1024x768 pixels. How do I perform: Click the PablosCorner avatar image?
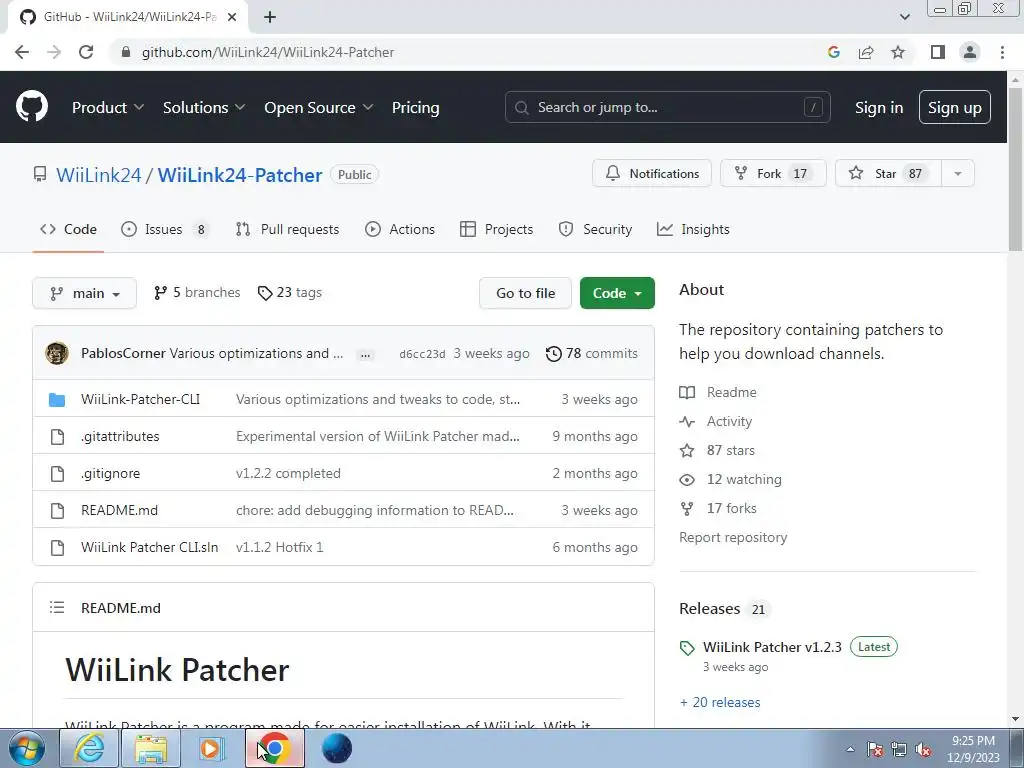pyautogui.click(x=57, y=353)
